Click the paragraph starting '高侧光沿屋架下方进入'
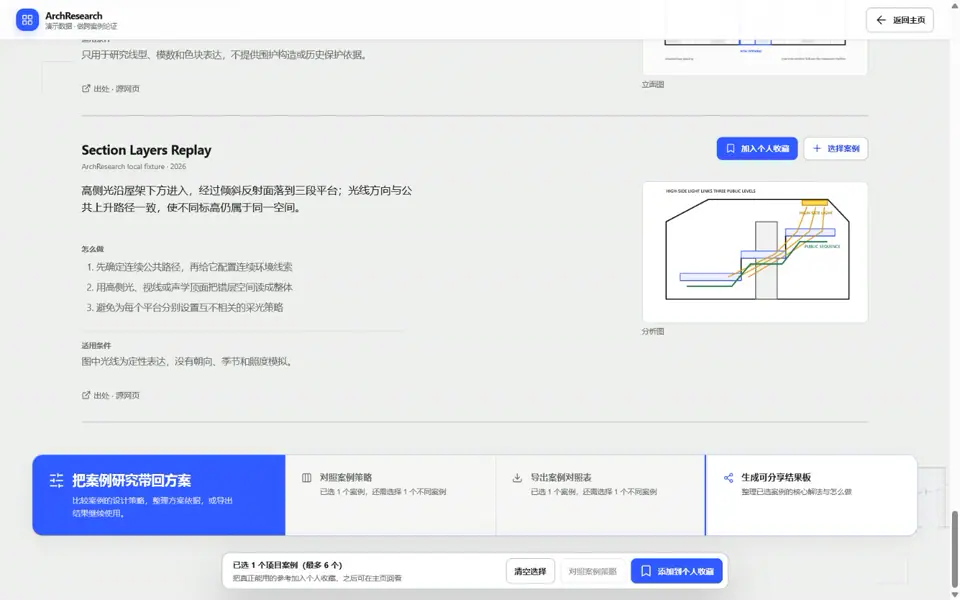 pyautogui.click(x=247, y=199)
